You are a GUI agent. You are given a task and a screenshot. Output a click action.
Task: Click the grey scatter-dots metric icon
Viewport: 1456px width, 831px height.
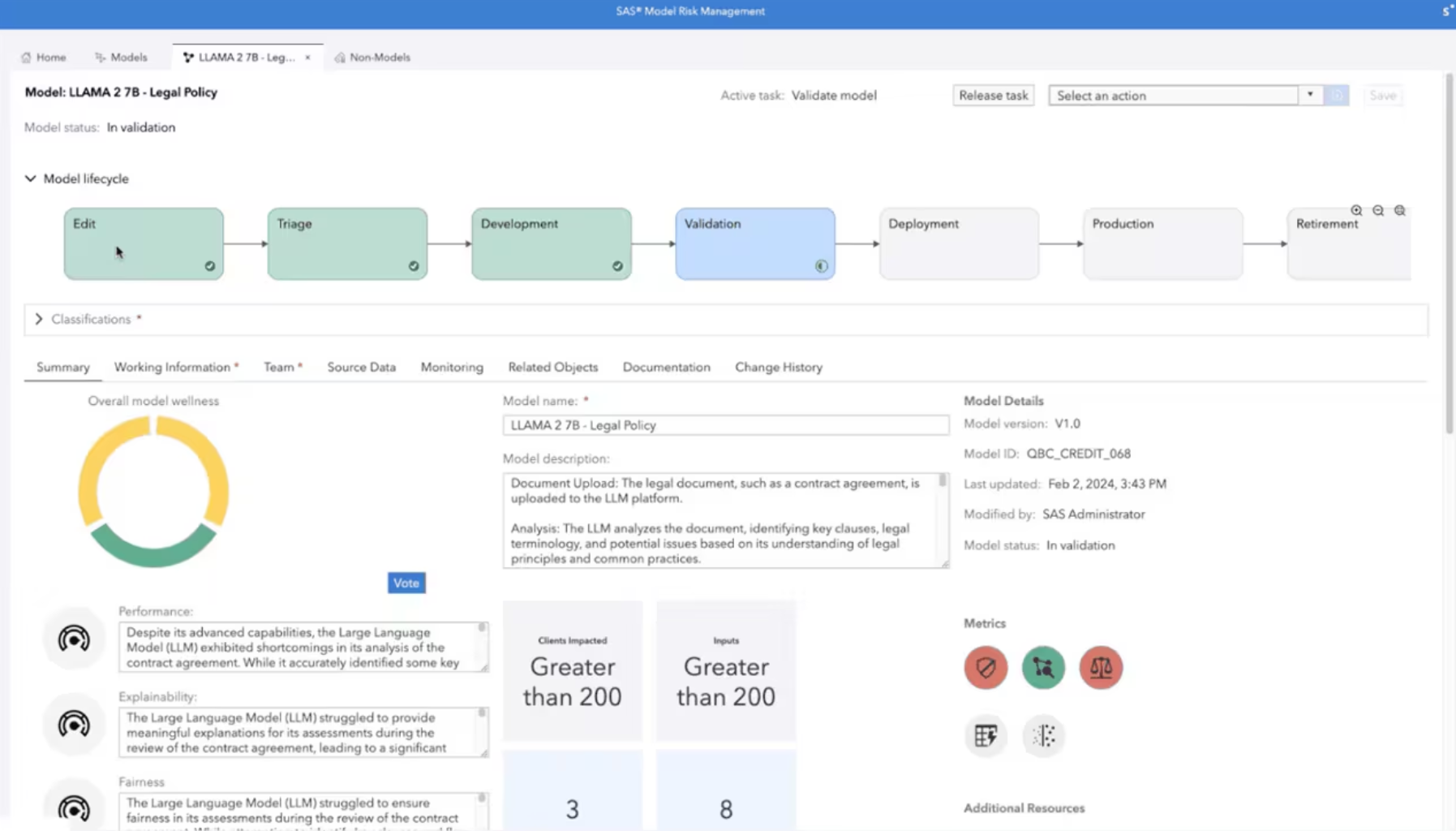pos(1043,735)
